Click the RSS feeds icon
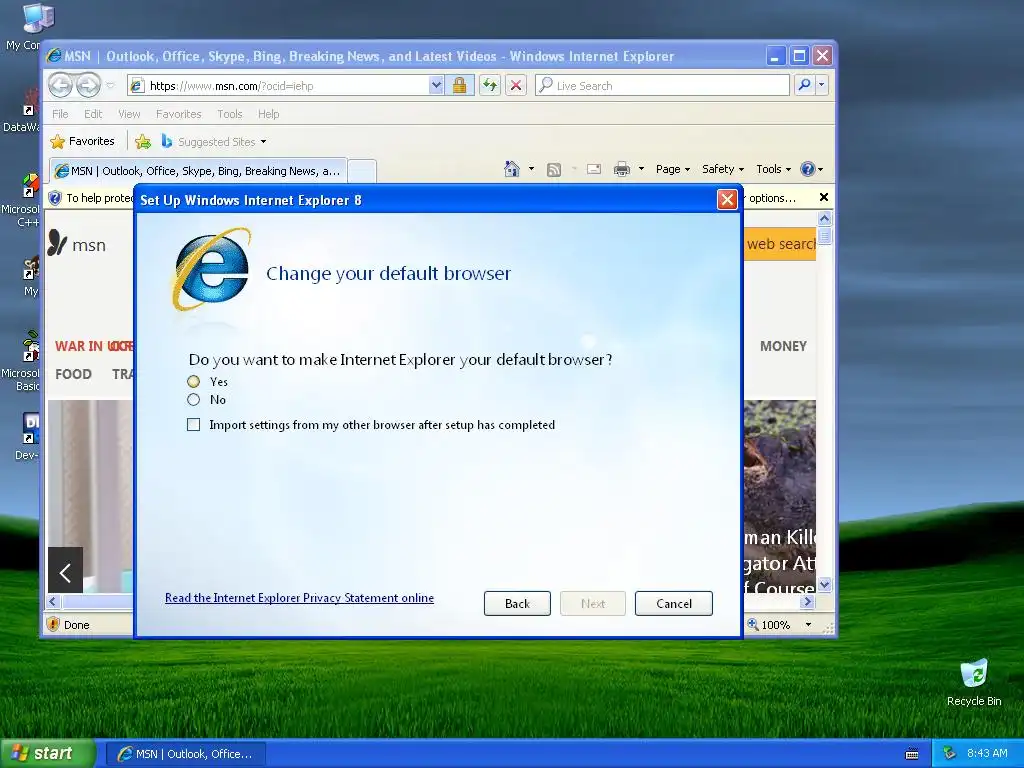Viewport: 1024px width, 768px height. (x=554, y=170)
